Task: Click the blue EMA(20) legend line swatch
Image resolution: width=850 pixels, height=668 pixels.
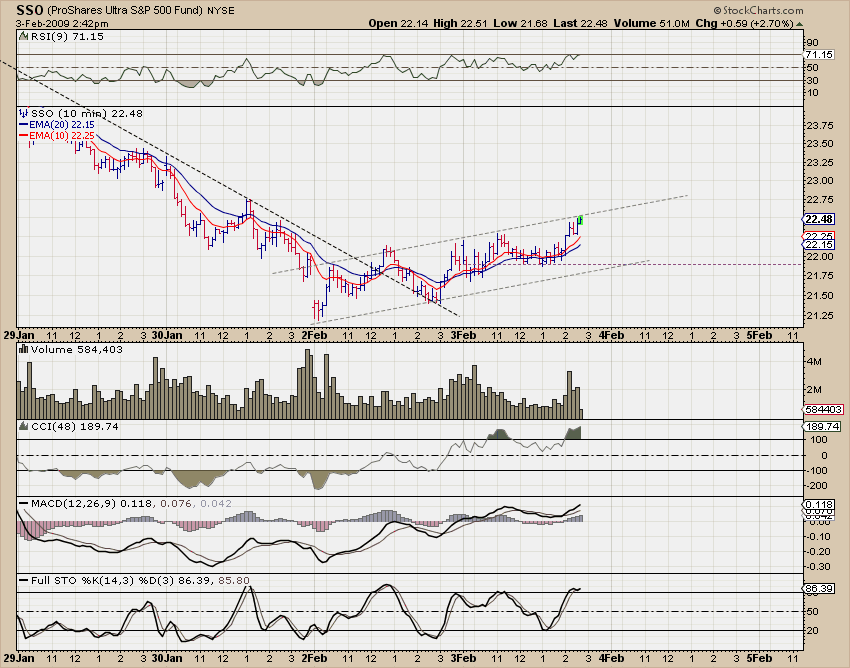Action: (23, 124)
